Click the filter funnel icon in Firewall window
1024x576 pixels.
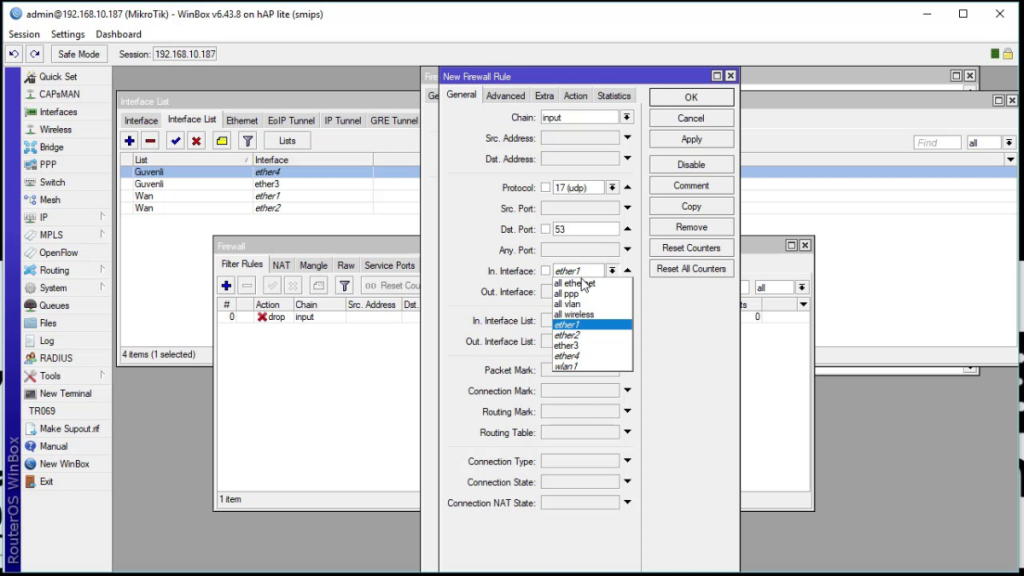(x=344, y=285)
